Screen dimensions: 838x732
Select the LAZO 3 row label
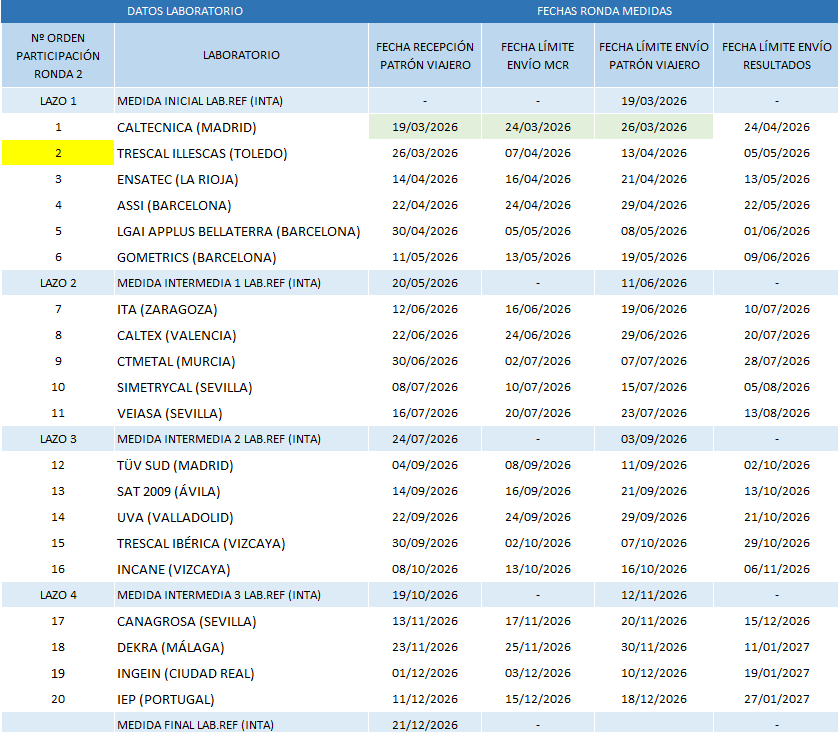58,439
